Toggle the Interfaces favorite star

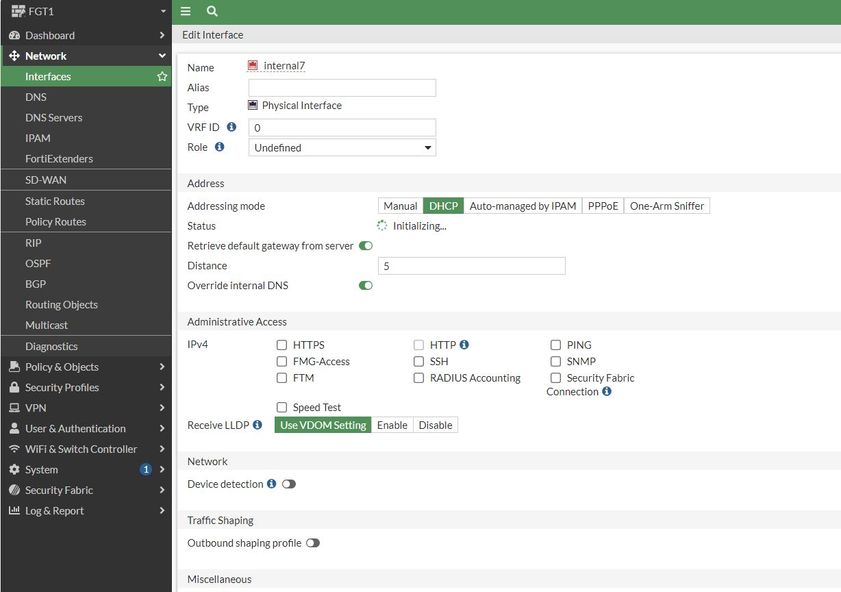[162, 77]
